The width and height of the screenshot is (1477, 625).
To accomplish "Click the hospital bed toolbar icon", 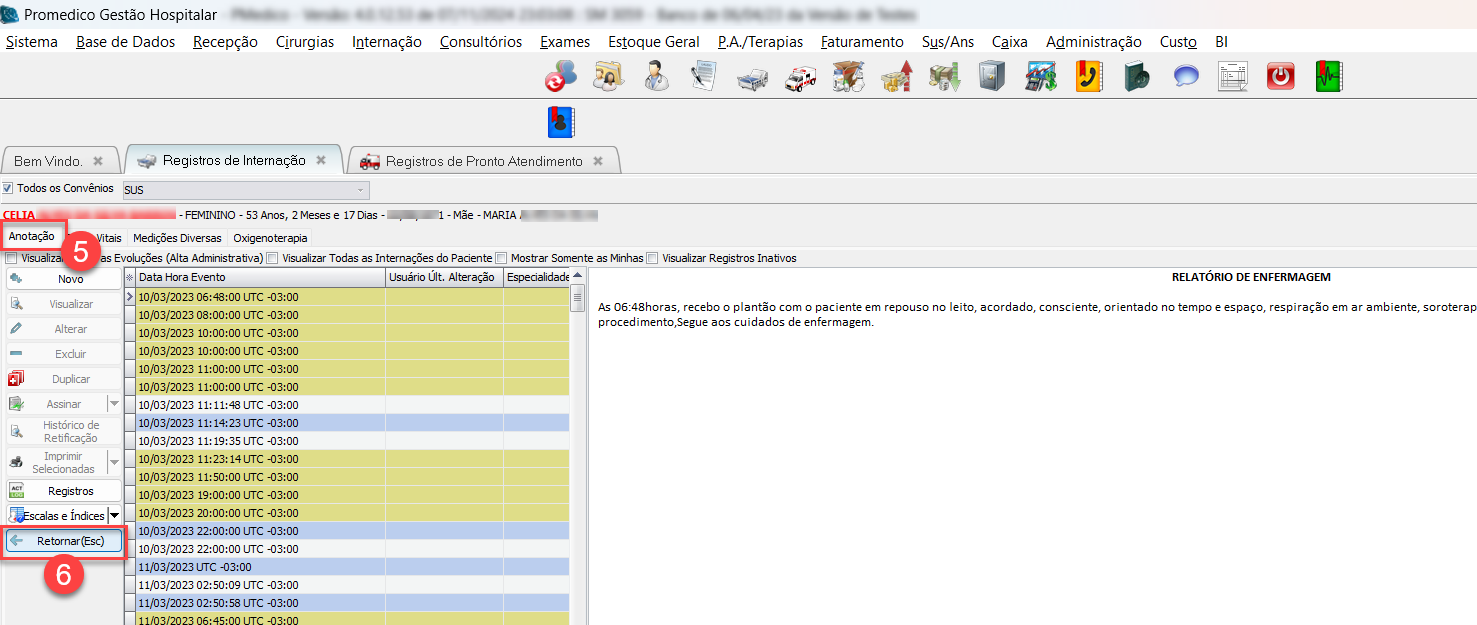I will tap(752, 77).
